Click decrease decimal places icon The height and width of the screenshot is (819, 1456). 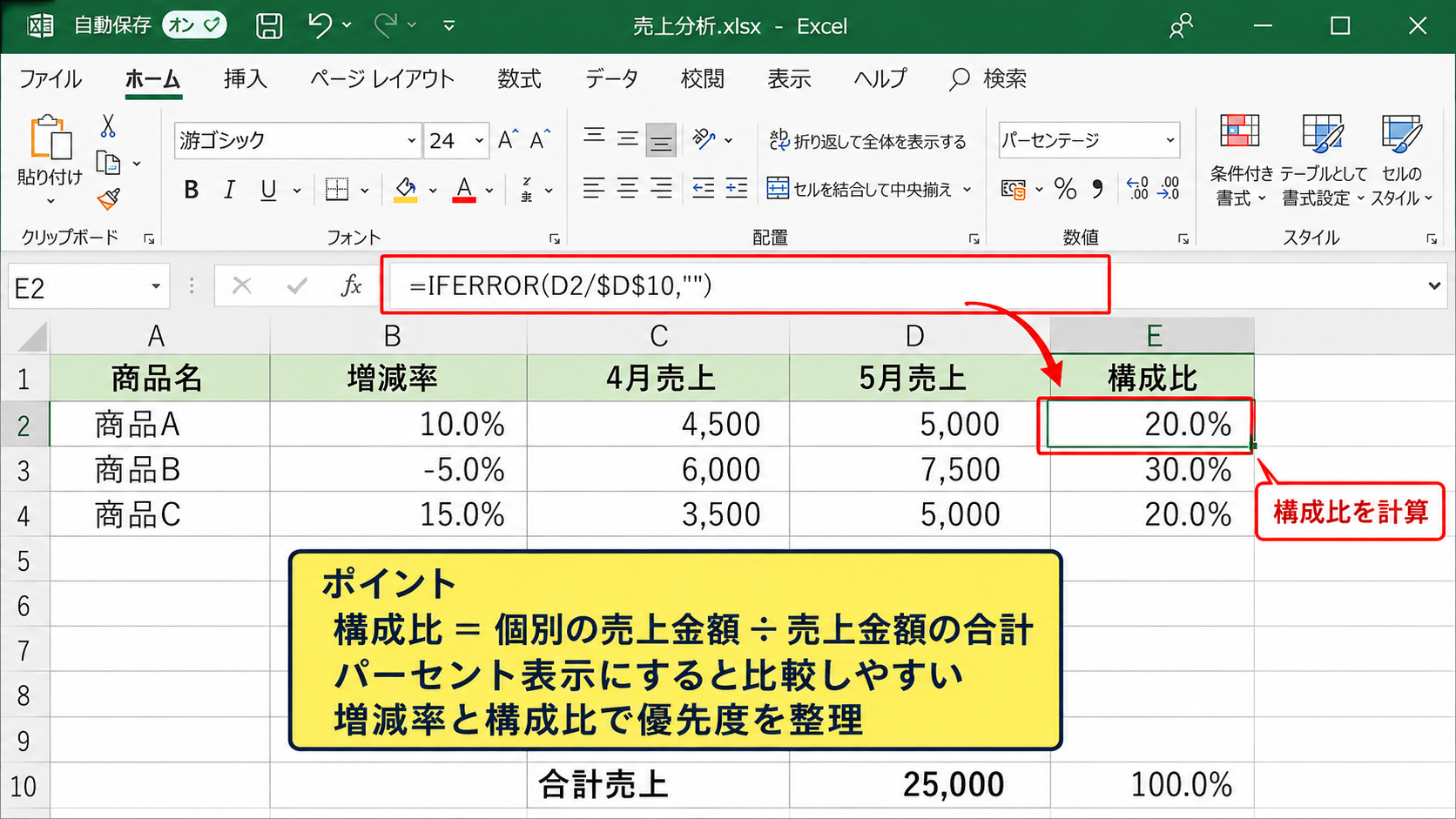click(1169, 188)
